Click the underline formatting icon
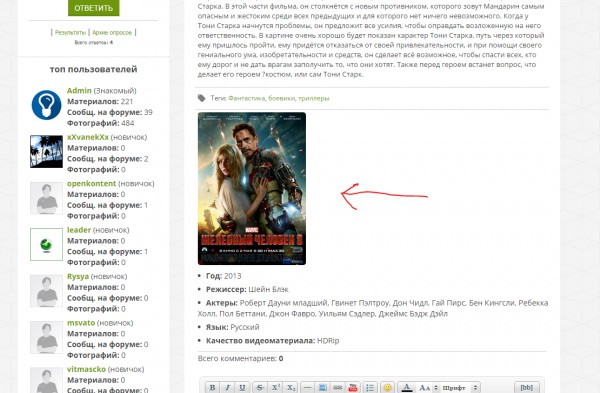Screen dimensions: 600x393 tap(242, 387)
